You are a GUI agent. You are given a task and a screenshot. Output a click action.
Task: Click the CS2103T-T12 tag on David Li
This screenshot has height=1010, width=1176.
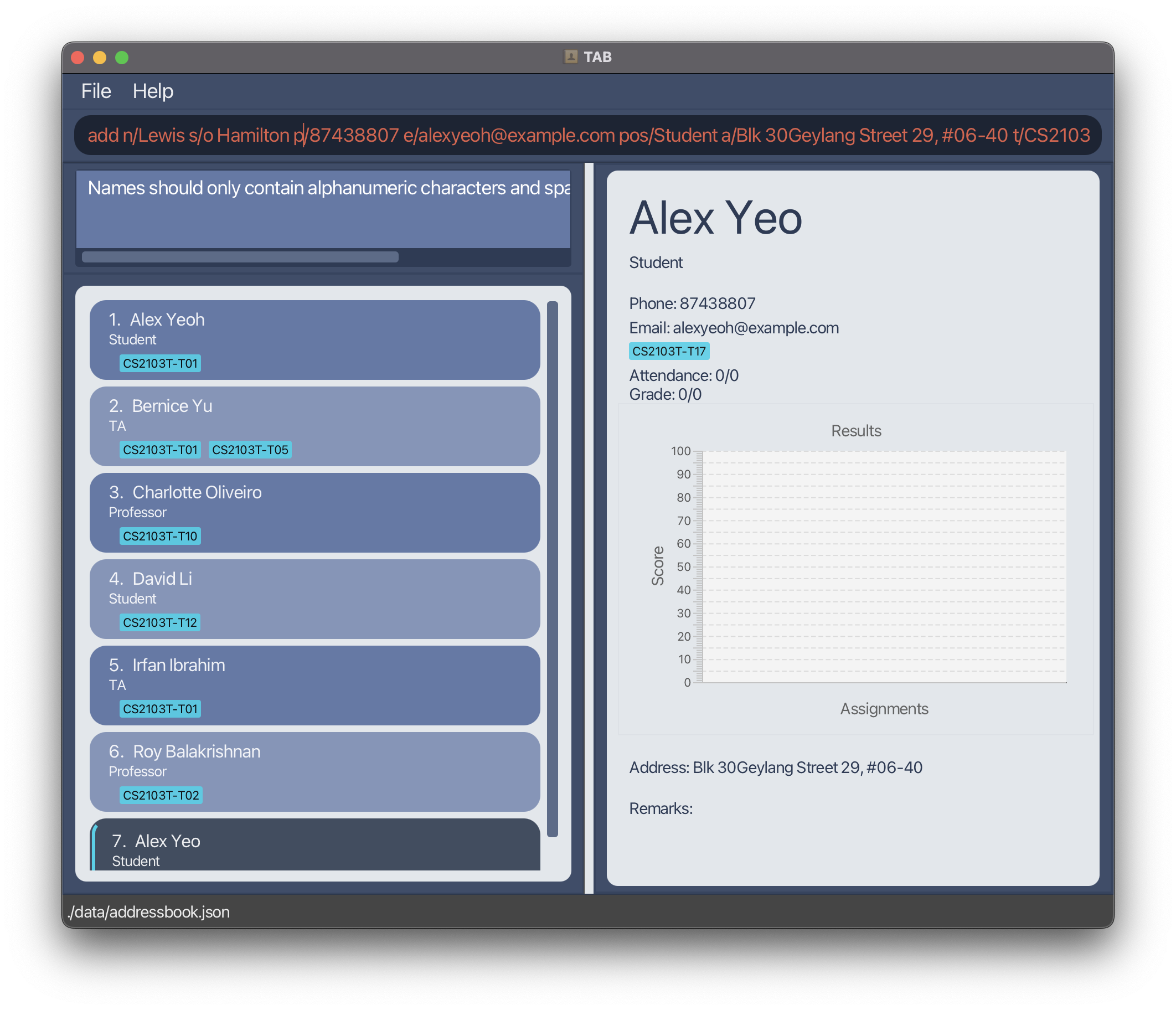click(160, 622)
